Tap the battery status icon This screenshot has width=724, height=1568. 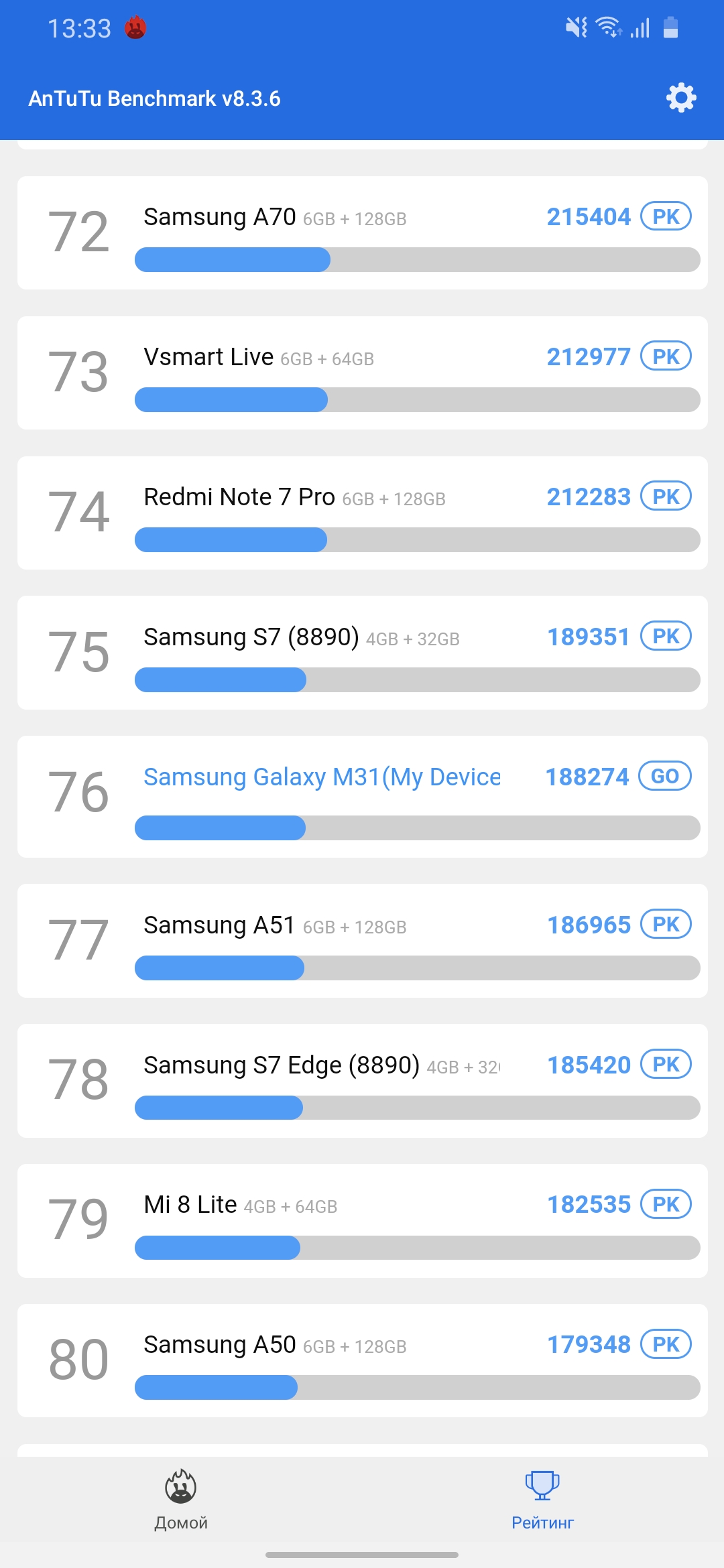coord(670,27)
